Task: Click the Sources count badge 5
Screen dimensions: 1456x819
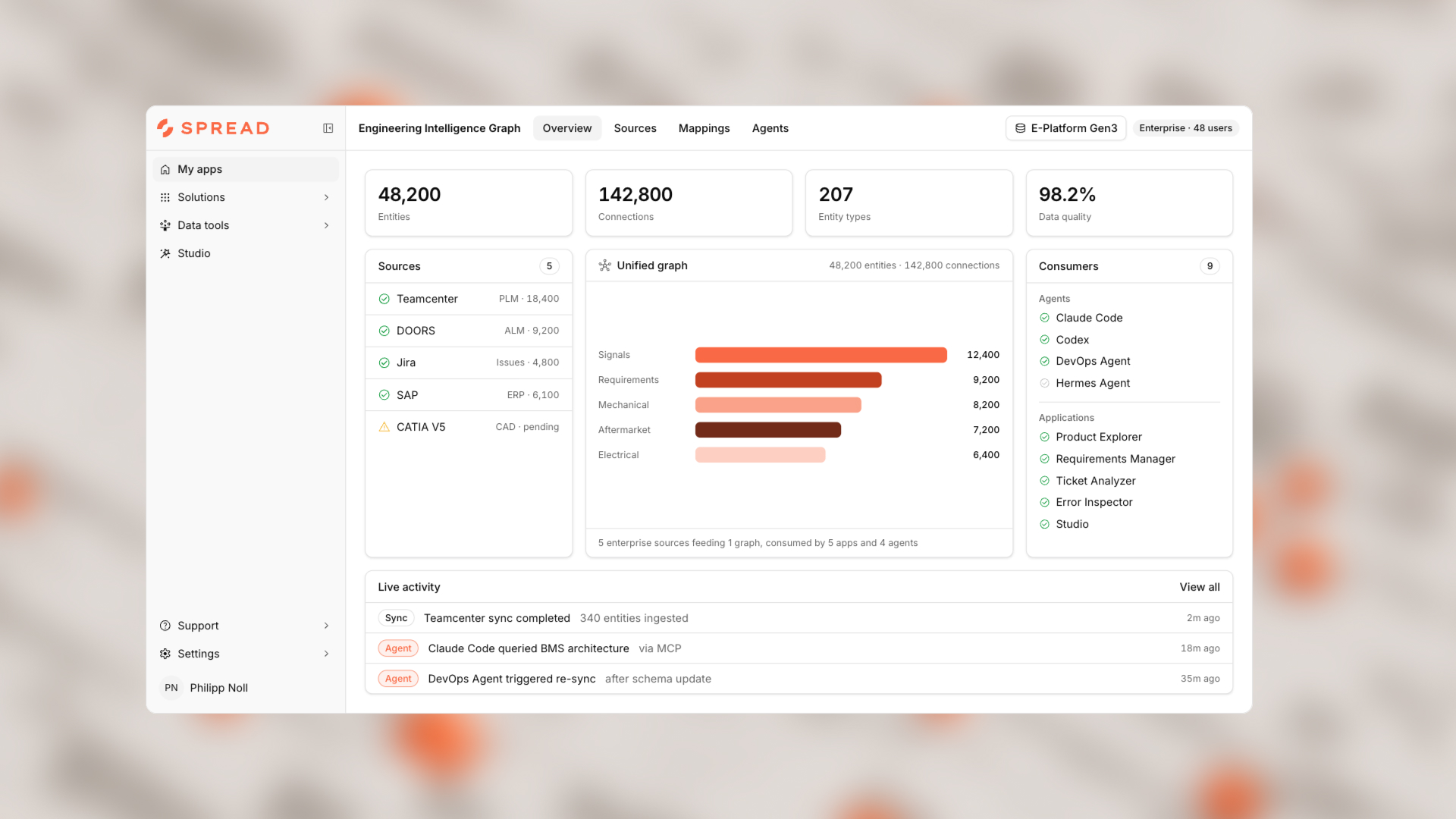Action: pyautogui.click(x=549, y=266)
